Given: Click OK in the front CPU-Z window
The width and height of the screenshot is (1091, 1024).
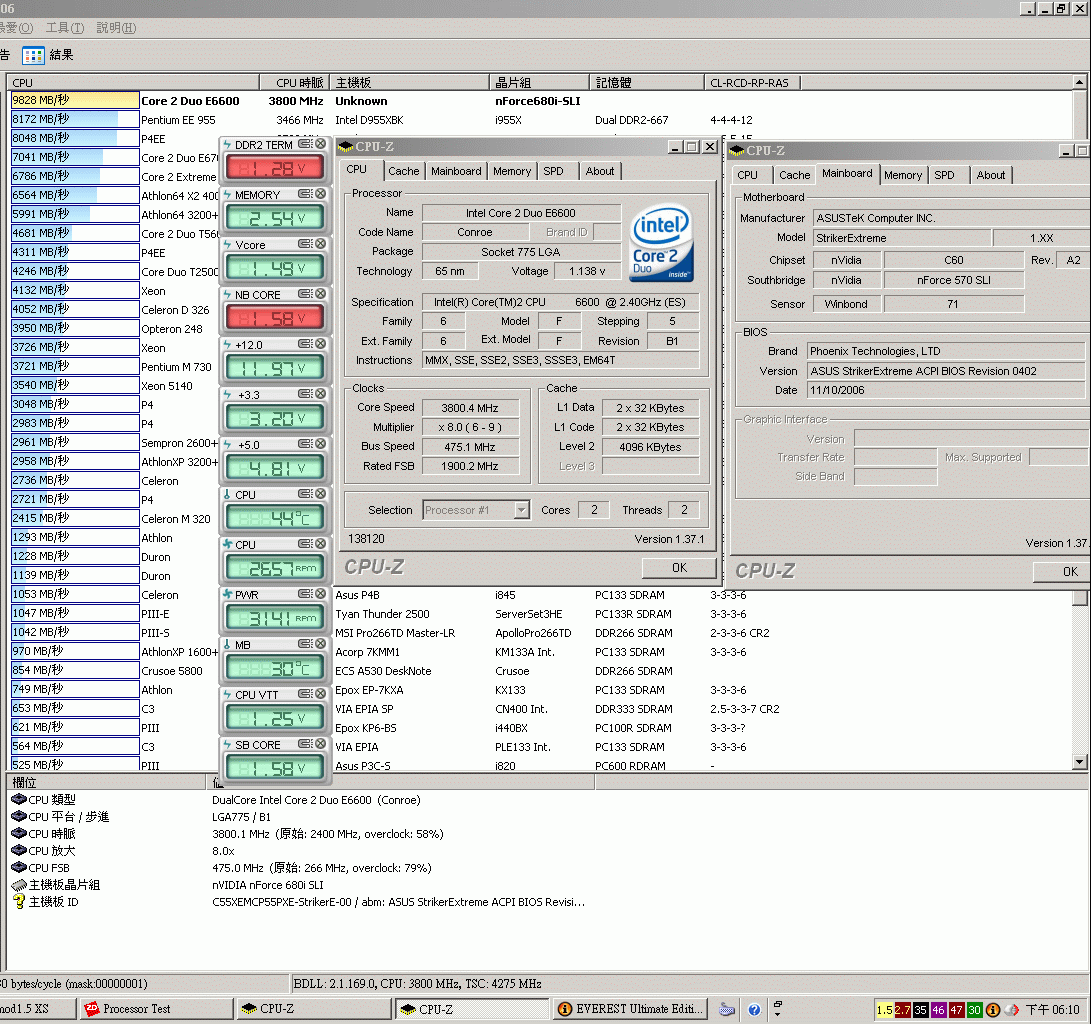Looking at the screenshot, I should 679,568.
